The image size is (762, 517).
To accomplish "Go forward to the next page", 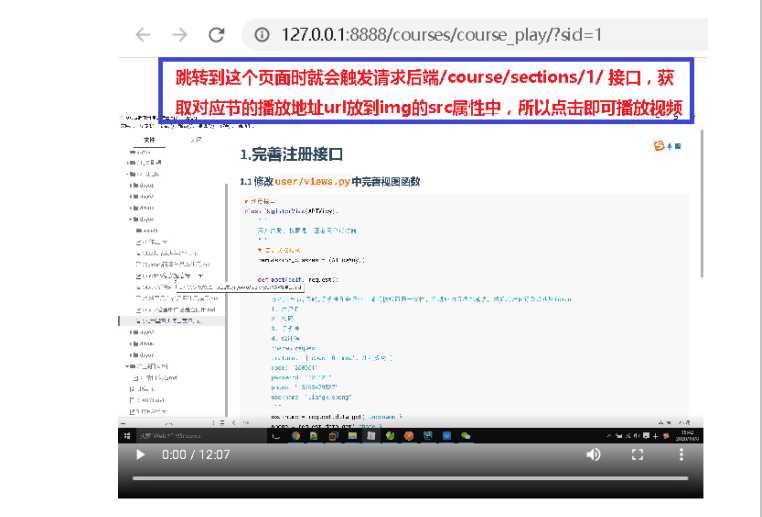I will (179, 34).
